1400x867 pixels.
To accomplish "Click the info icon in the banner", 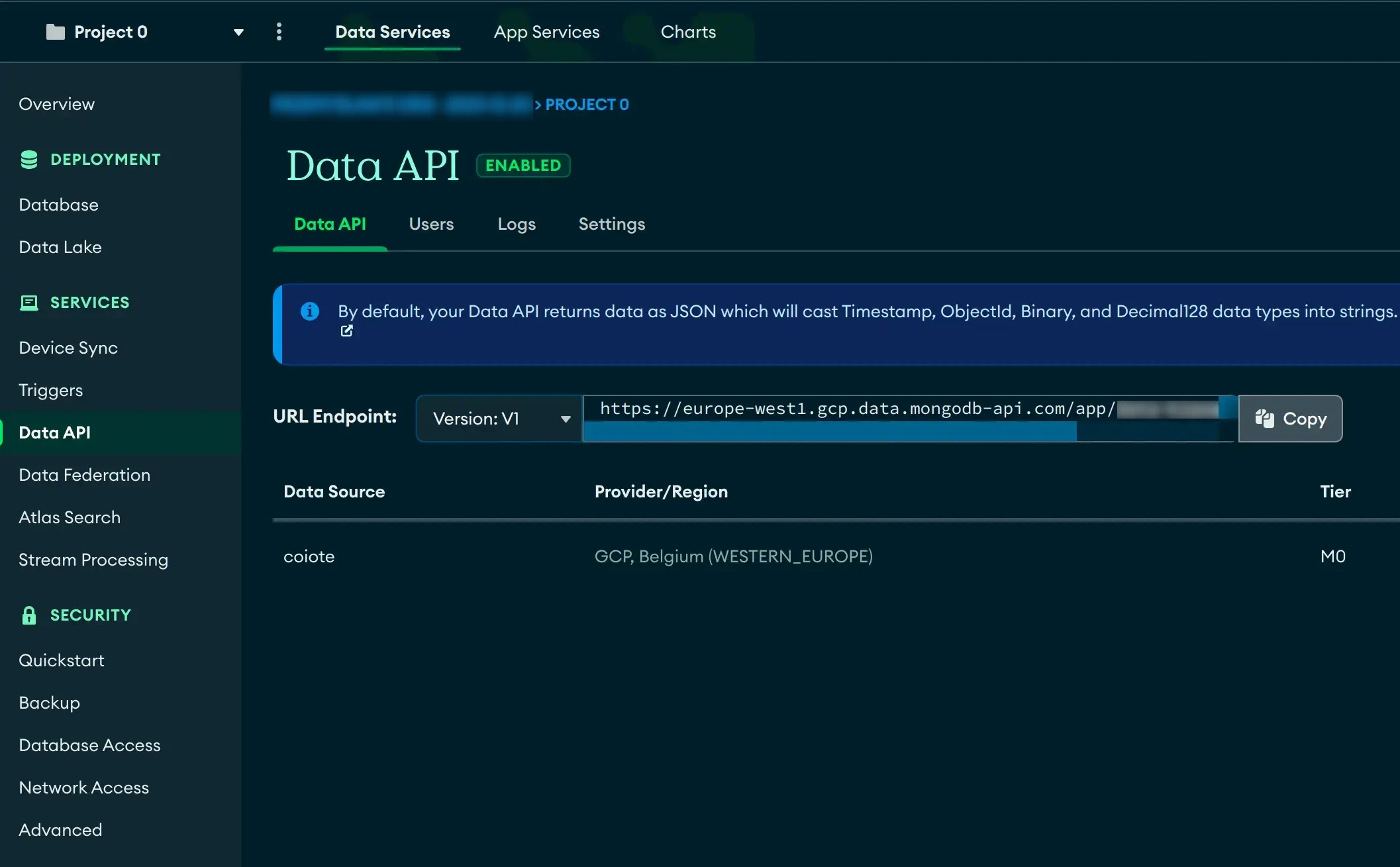I will (309, 311).
